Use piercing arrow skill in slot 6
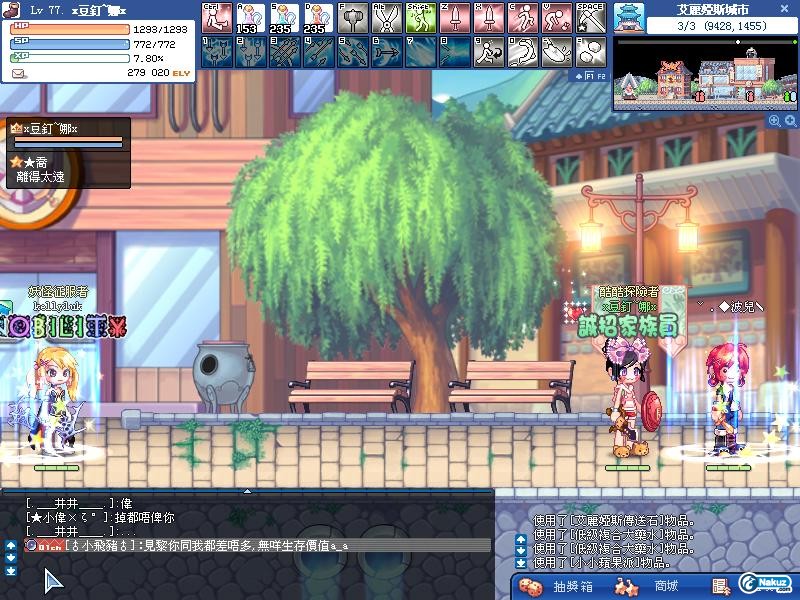Screen dimensions: 800x600 (x=387, y=52)
